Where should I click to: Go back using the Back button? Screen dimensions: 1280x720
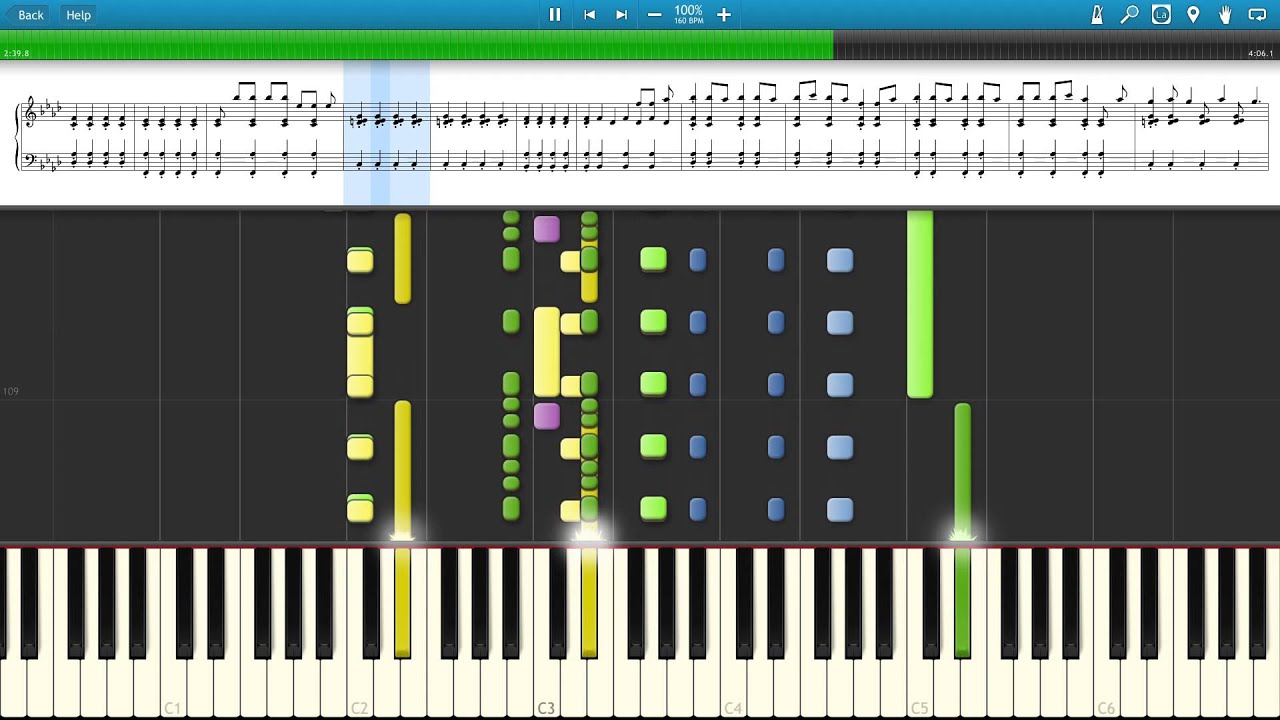click(24, 15)
